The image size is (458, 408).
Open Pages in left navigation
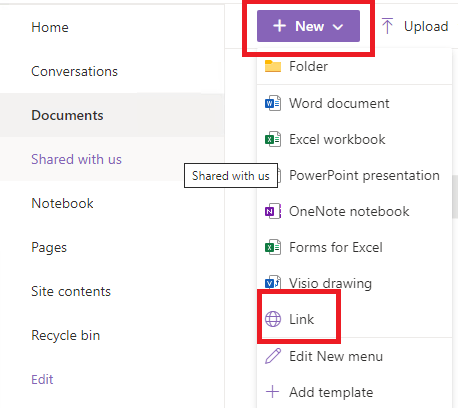click(x=49, y=247)
